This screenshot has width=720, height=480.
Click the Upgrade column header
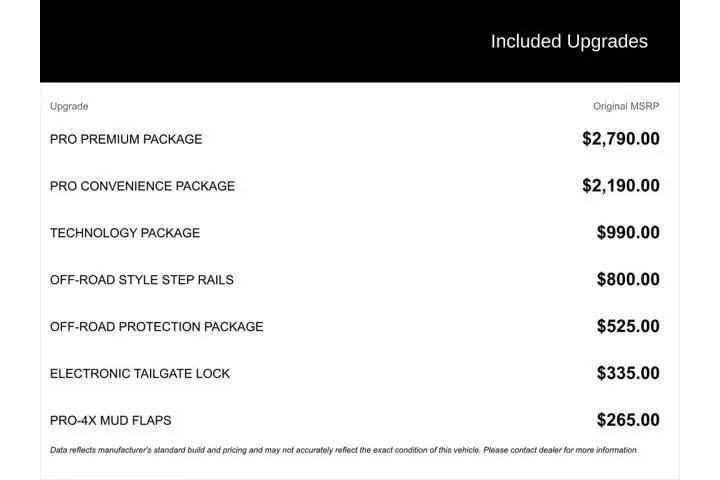tap(69, 106)
